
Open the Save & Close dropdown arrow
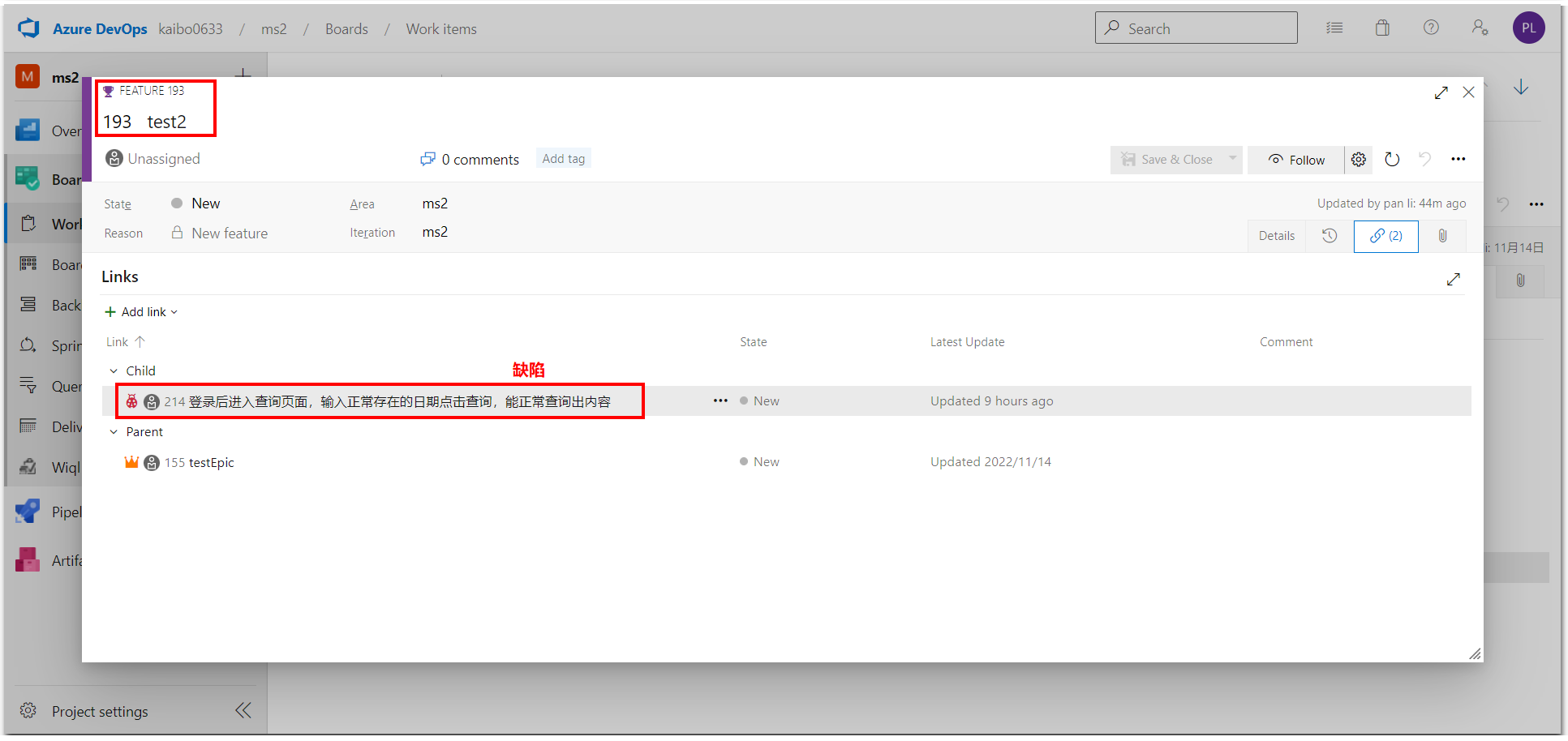tap(1232, 159)
